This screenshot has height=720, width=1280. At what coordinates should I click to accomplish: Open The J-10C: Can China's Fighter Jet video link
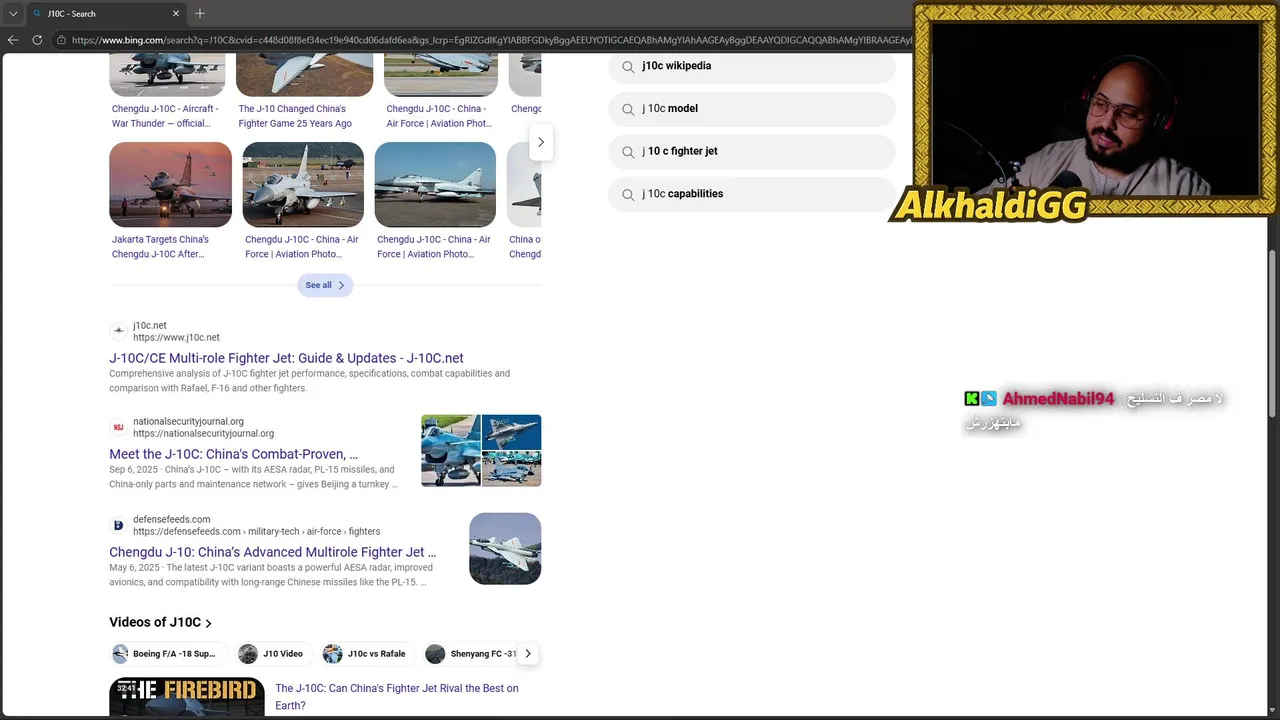(397, 697)
